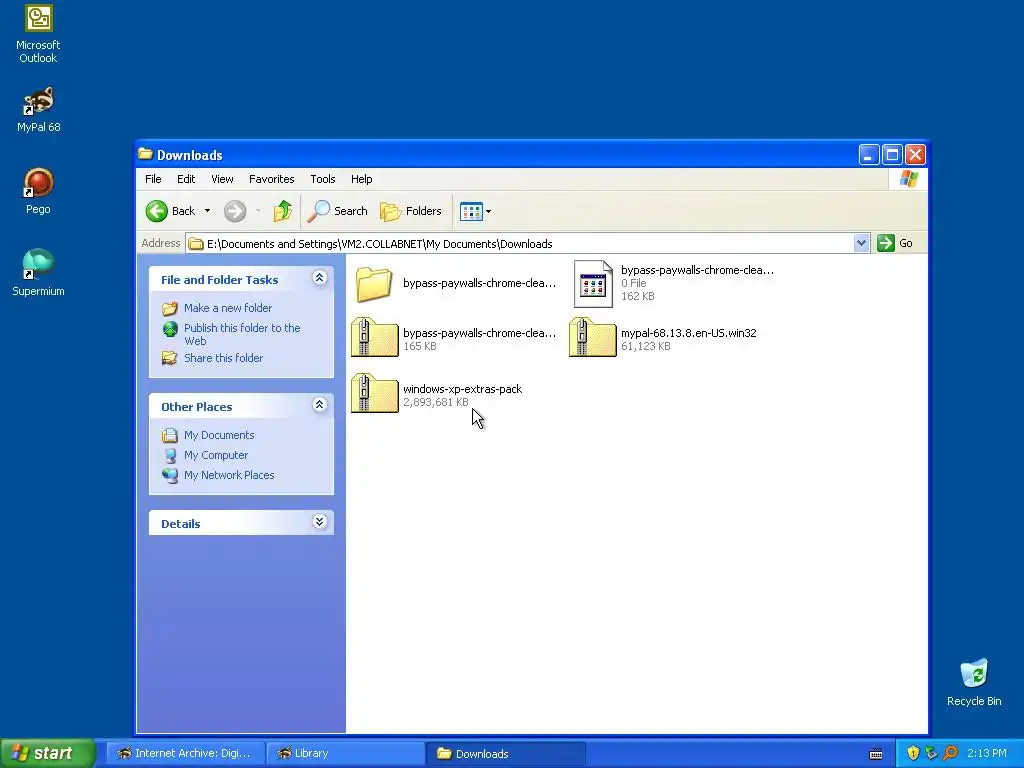The height and width of the screenshot is (768, 1024).
Task: Click the Views icon in toolbar
Action: coord(471,211)
